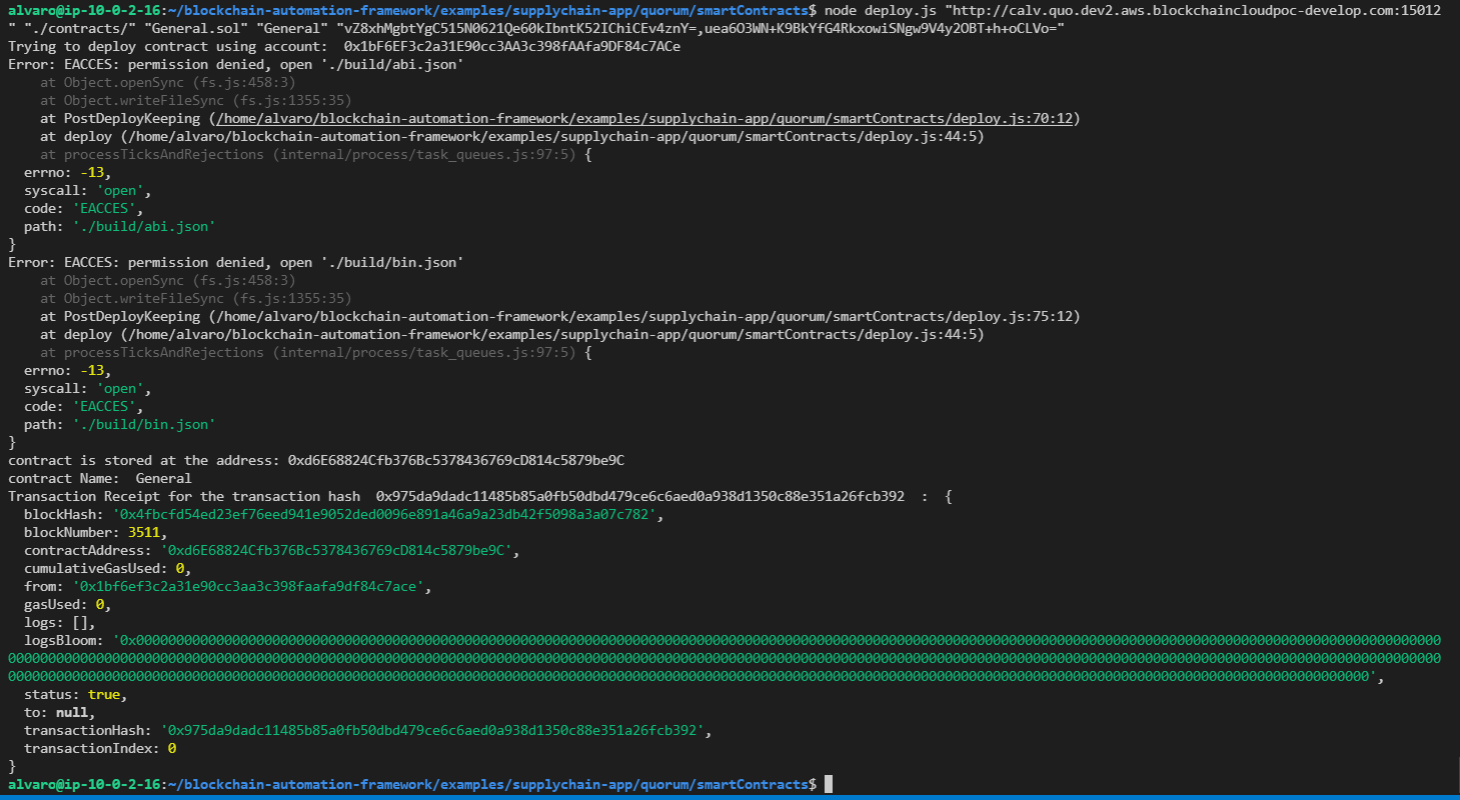Click the 'logs: []' line
The image size is (1460, 800).
click(59, 622)
